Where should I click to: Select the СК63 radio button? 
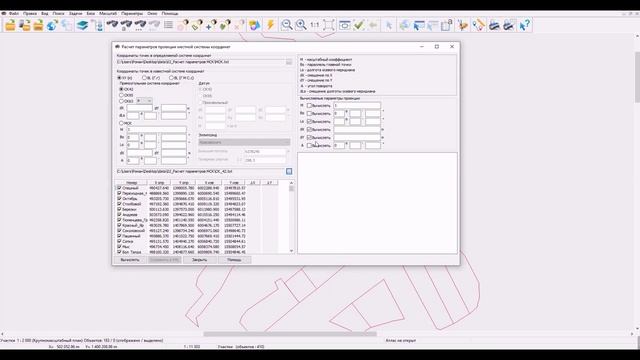click(121, 101)
